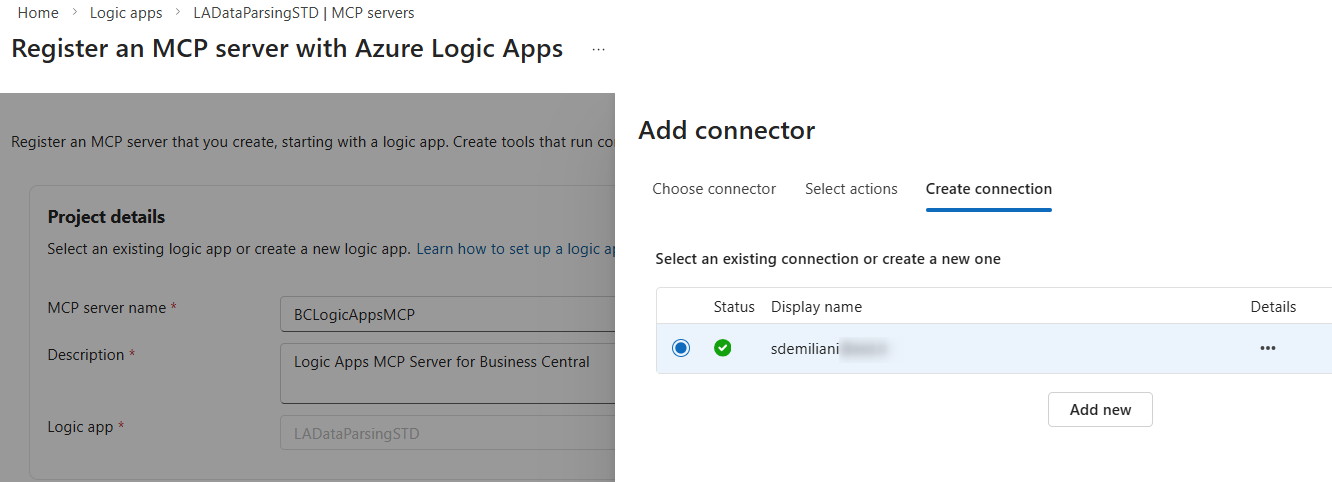Image resolution: width=1332 pixels, height=482 pixels.
Task: Click the green connected status checkmark icon
Action: [x=723, y=348]
